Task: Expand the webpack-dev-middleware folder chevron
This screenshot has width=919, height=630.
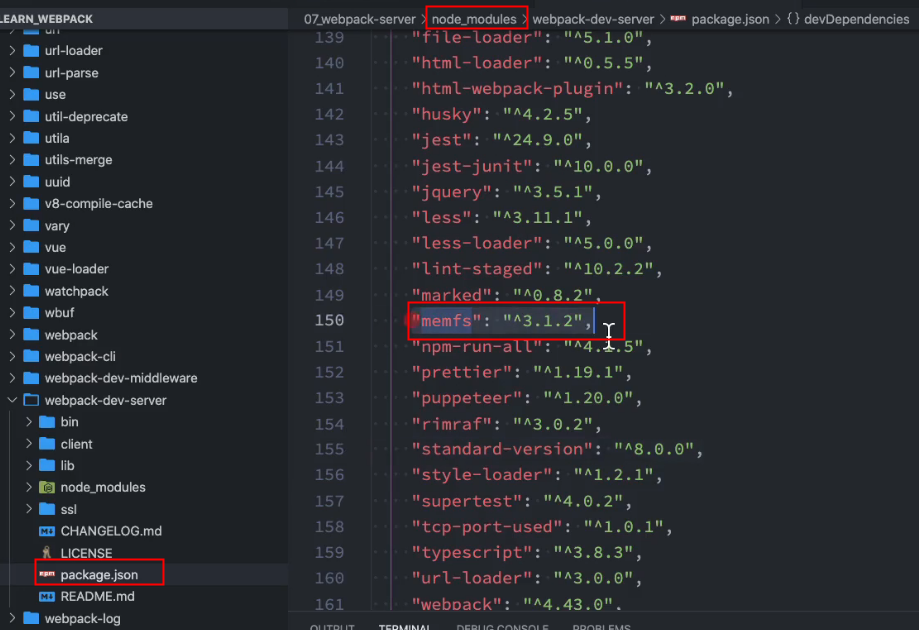Action: [x=12, y=378]
